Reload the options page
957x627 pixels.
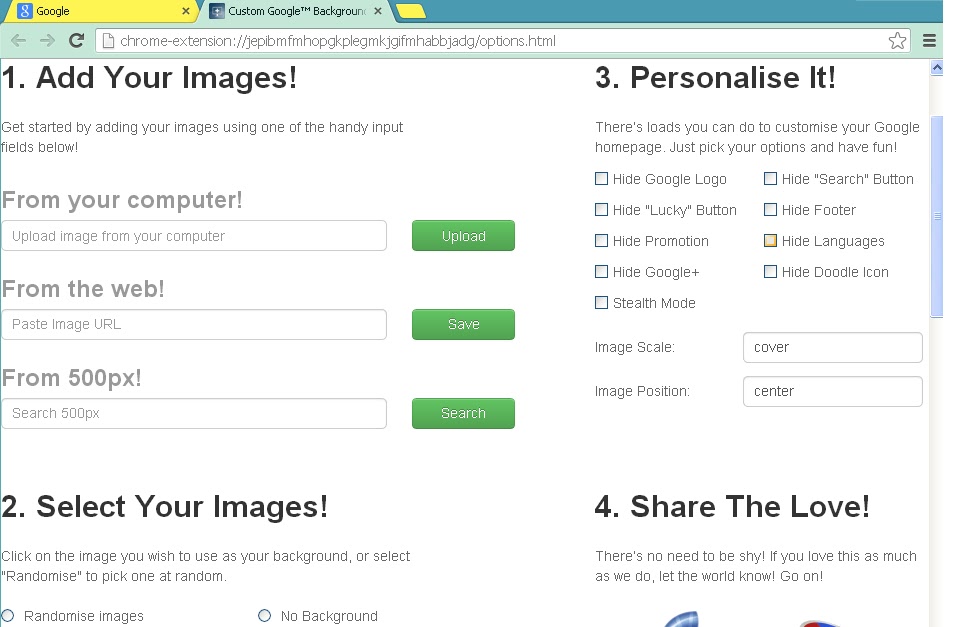[x=76, y=42]
